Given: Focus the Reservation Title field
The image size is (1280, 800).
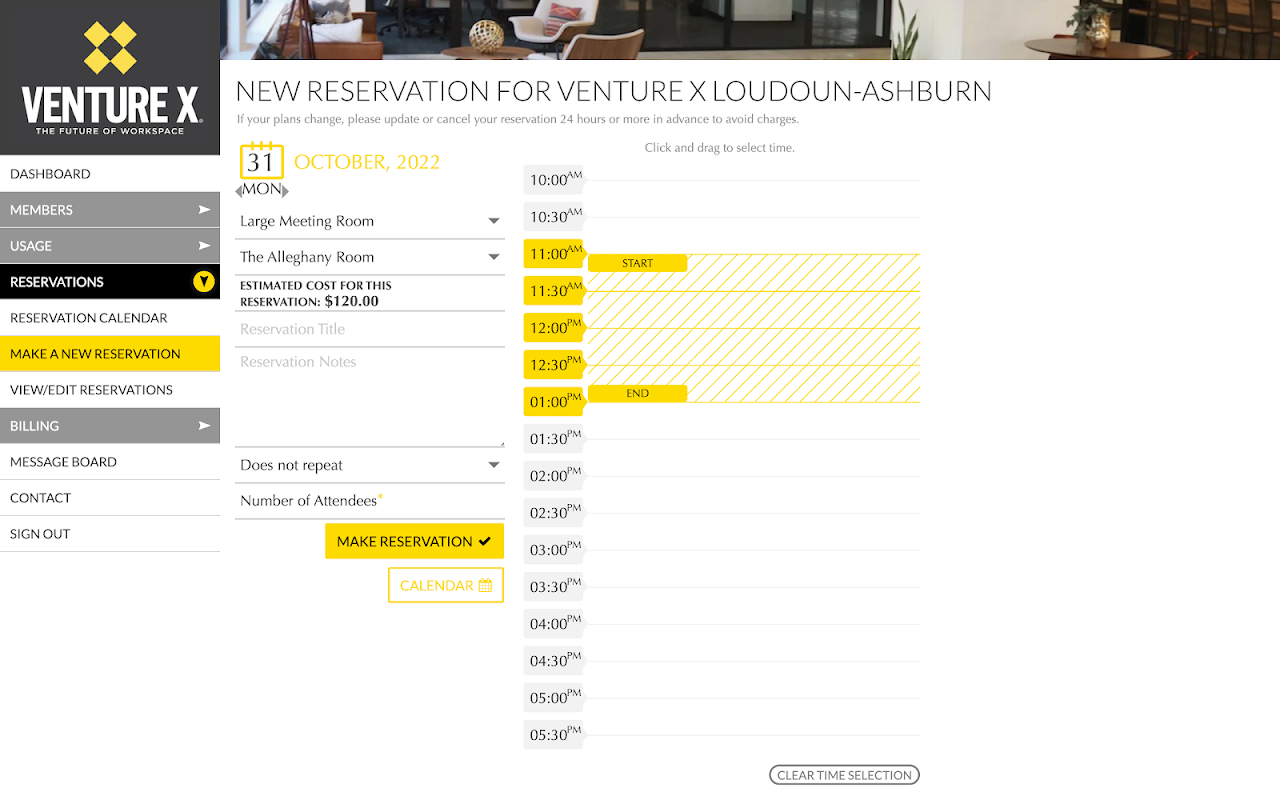Looking at the screenshot, I should (370, 329).
